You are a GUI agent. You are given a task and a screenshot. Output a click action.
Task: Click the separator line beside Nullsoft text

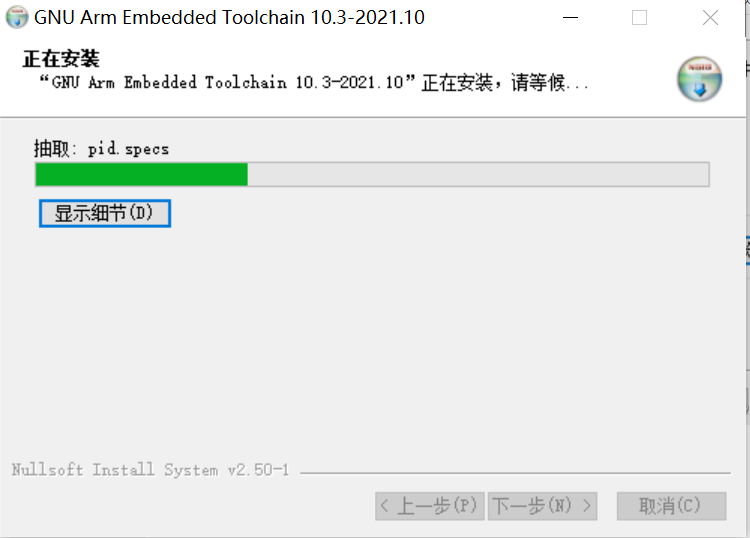click(x=516, y=473)
